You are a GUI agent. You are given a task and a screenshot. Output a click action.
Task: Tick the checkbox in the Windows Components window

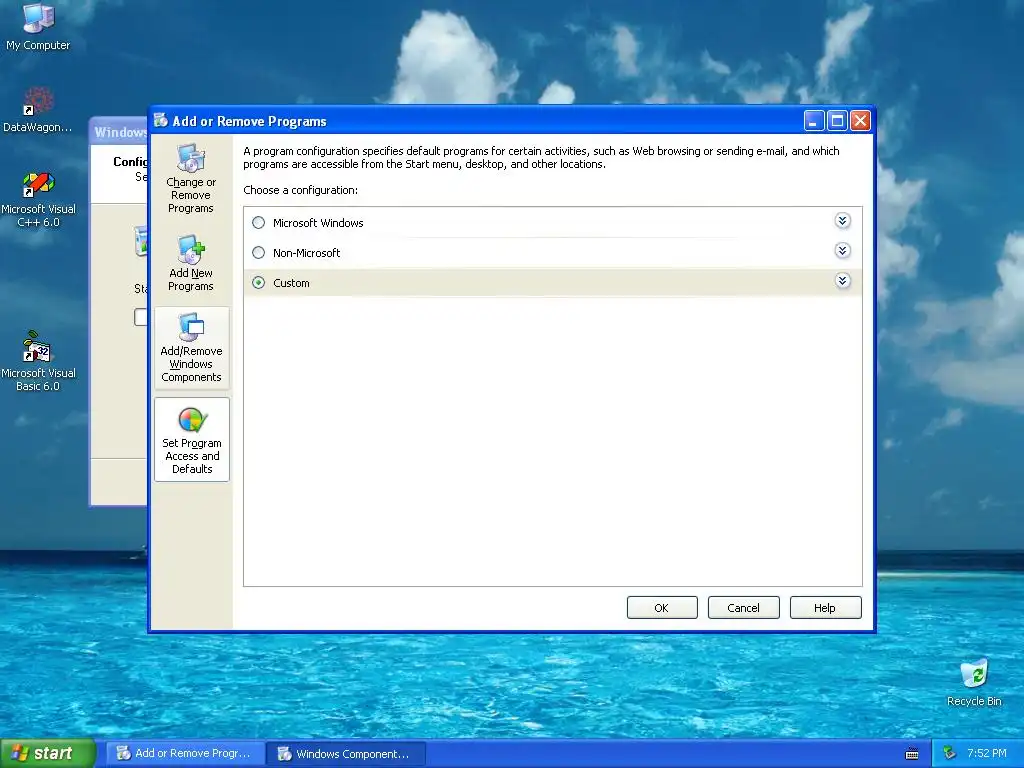(140, 317)
